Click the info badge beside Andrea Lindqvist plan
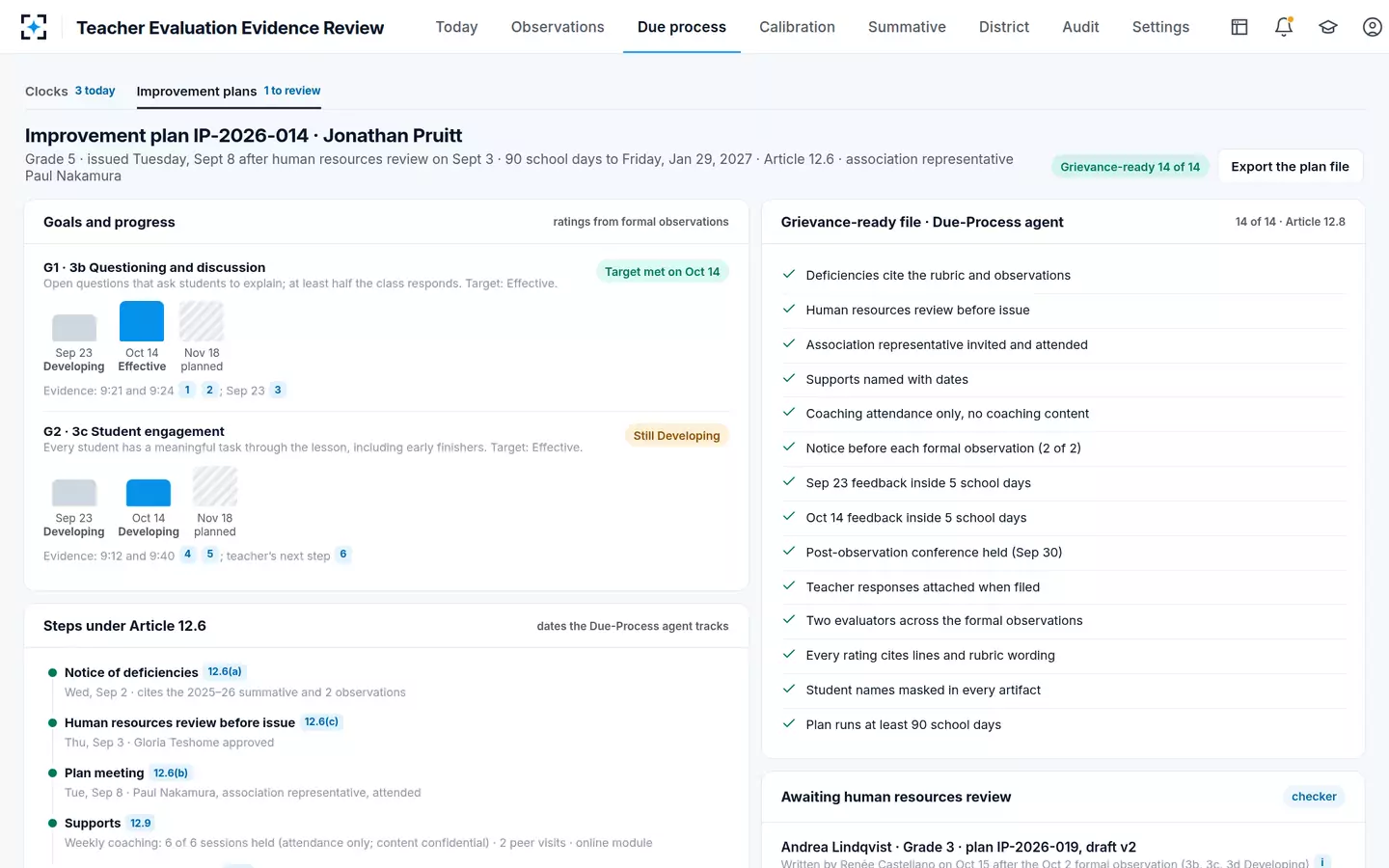The width and height of the screenshot is (1389, 868). tap(1322, 862)
